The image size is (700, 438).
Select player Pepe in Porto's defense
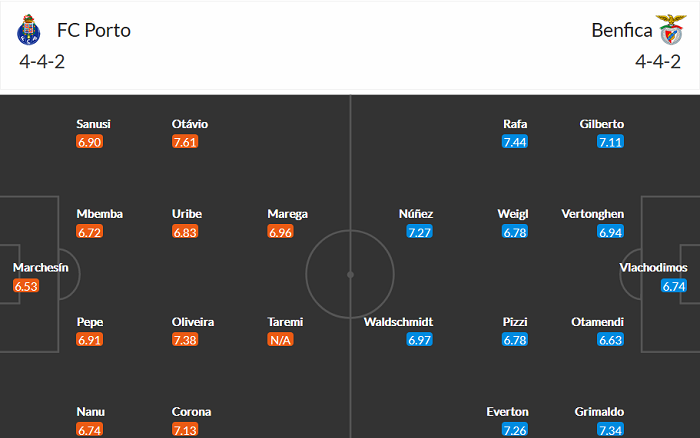pyautogui.click(x=90, y=322)
